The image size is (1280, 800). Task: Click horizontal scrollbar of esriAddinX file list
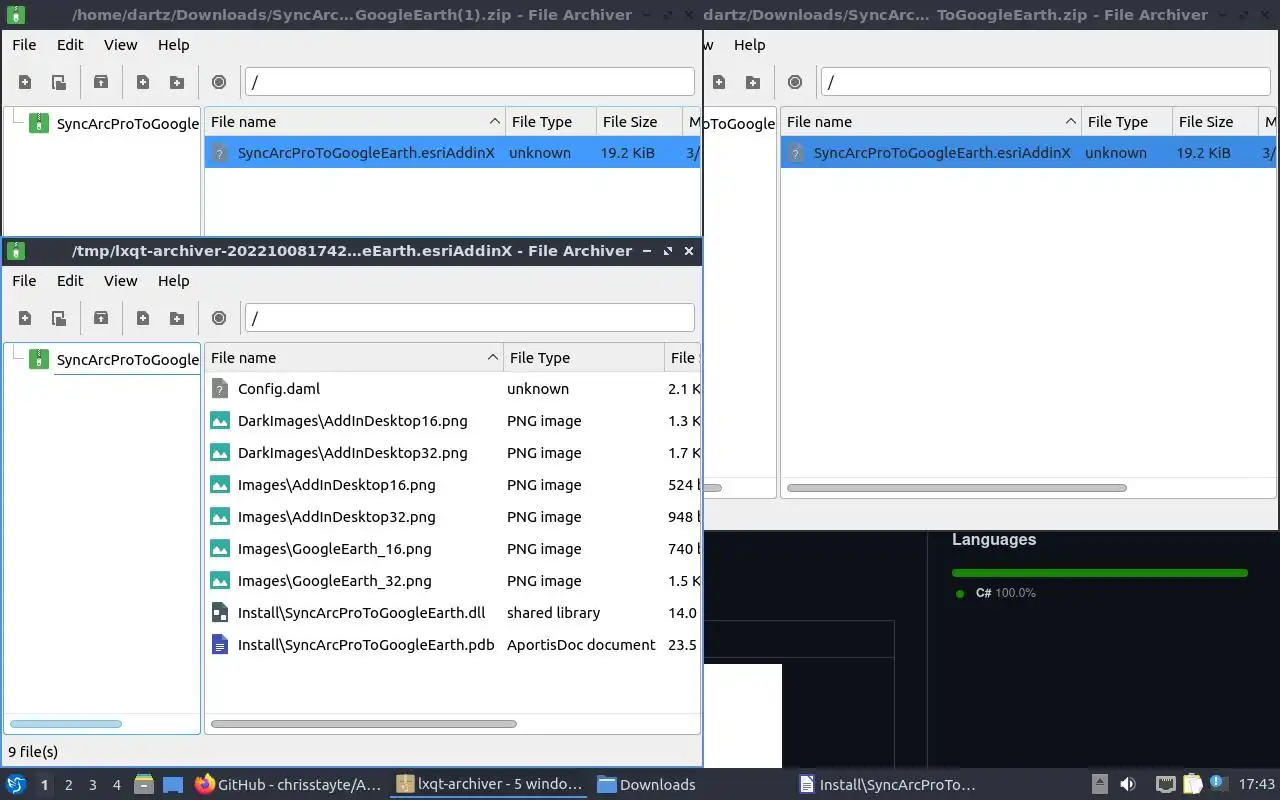pos(364,724)
